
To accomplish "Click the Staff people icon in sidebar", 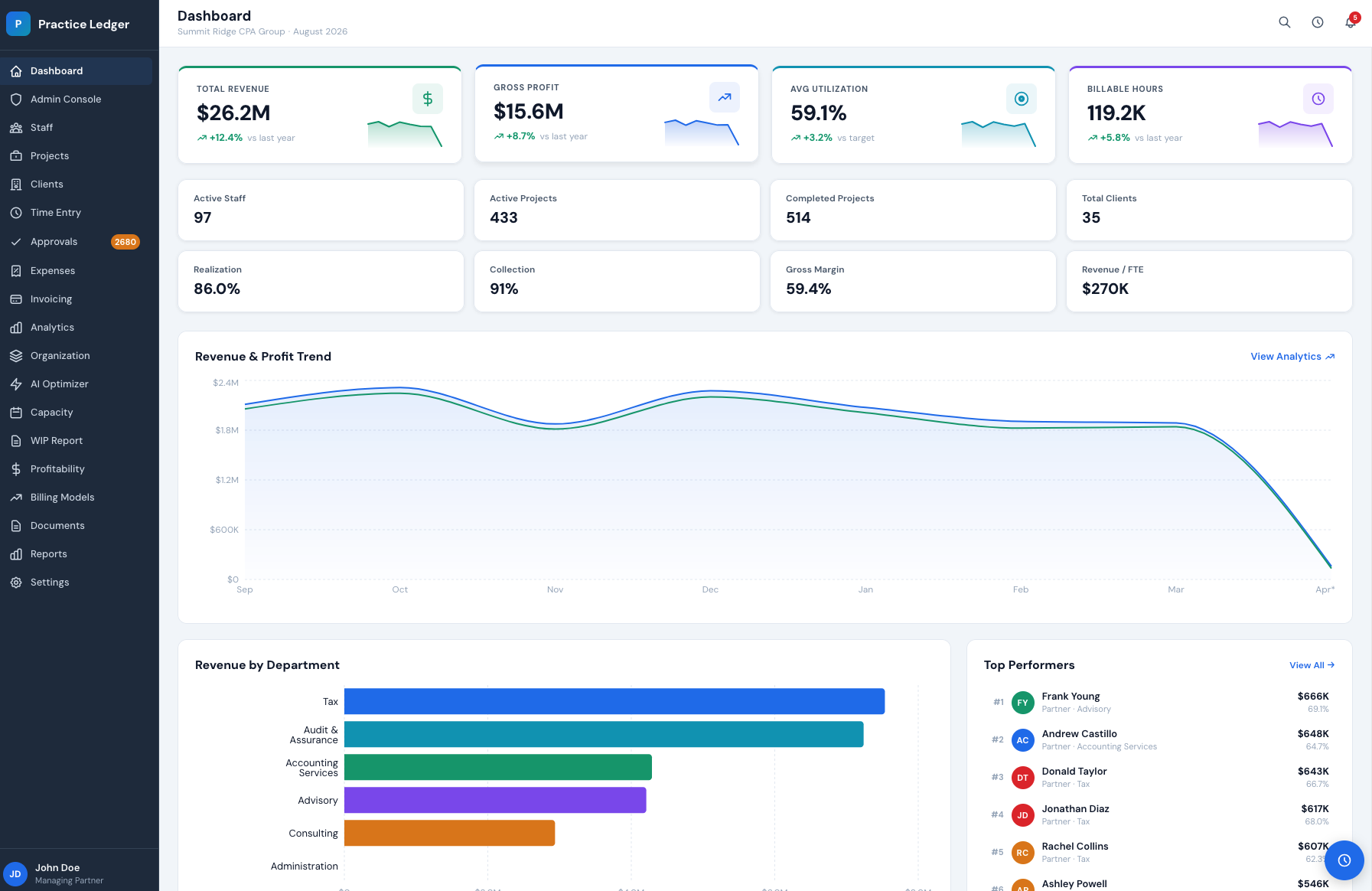I will pyautogui.click(x=16, y=128).
